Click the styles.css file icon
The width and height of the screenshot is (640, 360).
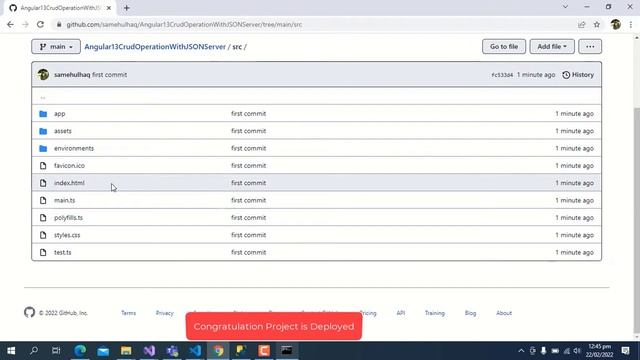coord(43,235)
